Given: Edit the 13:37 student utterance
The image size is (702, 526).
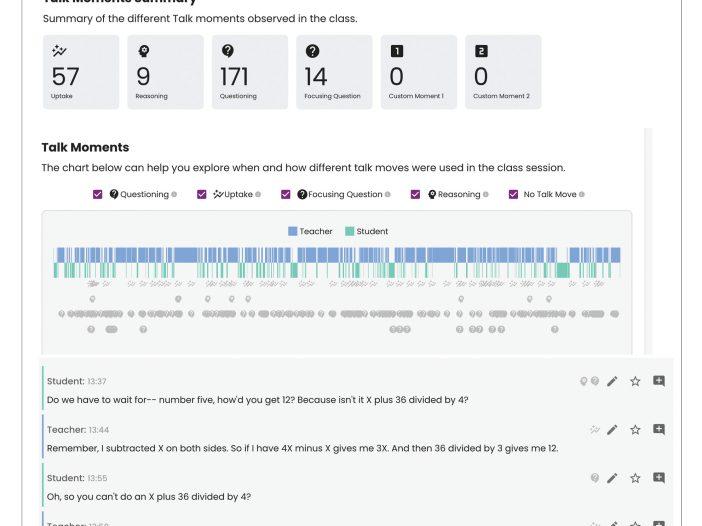Looking at the screenshot, I should [x=612, y=381].
